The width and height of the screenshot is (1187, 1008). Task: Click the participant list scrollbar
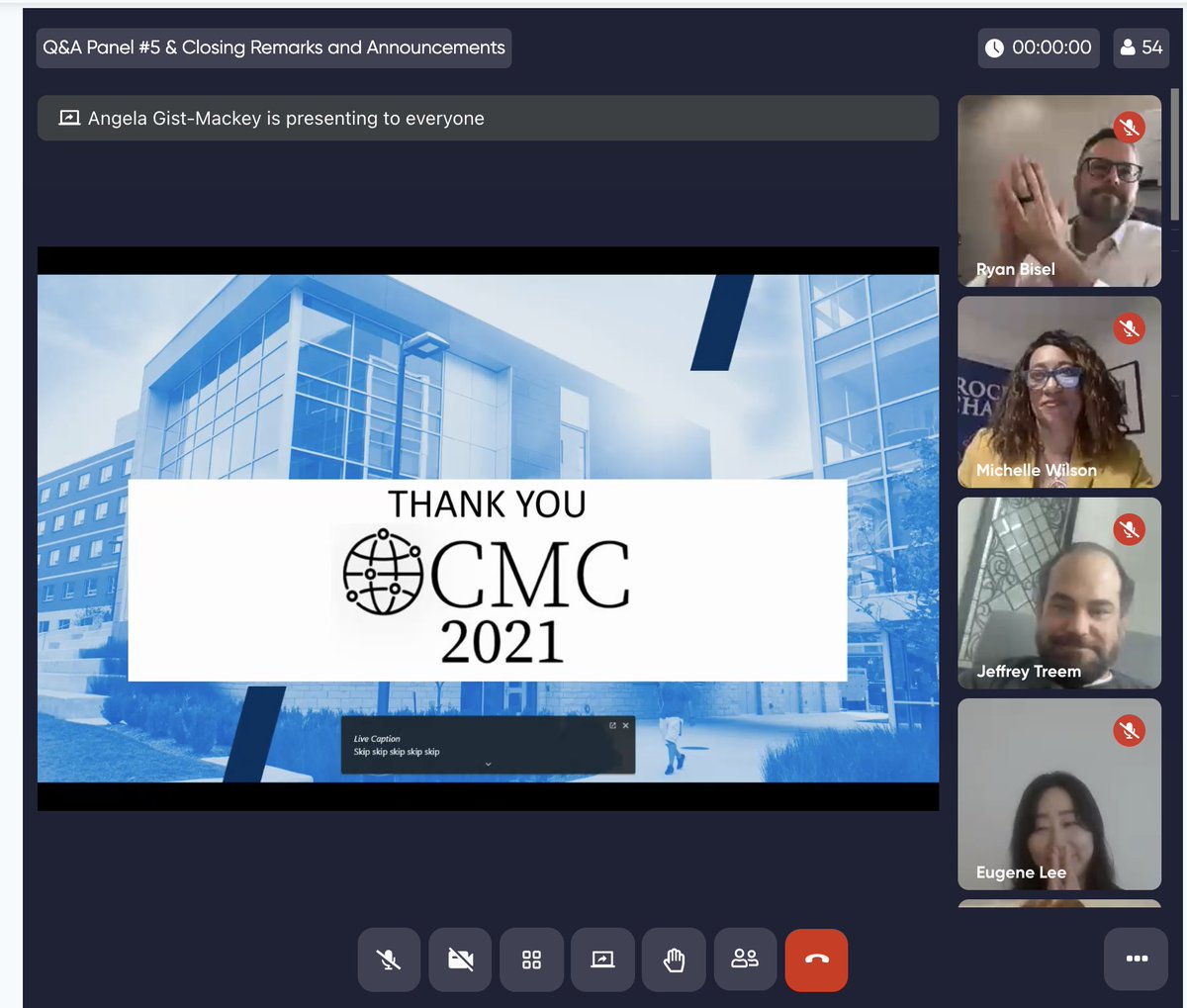(x=1175, y=153)
